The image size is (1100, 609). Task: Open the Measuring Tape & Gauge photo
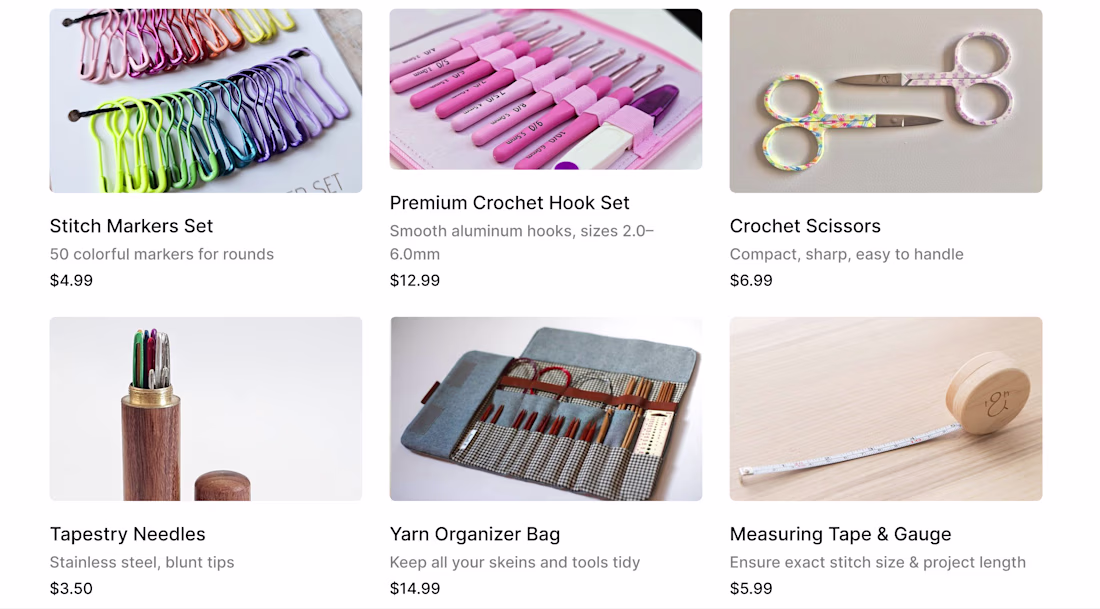(886, 408)
